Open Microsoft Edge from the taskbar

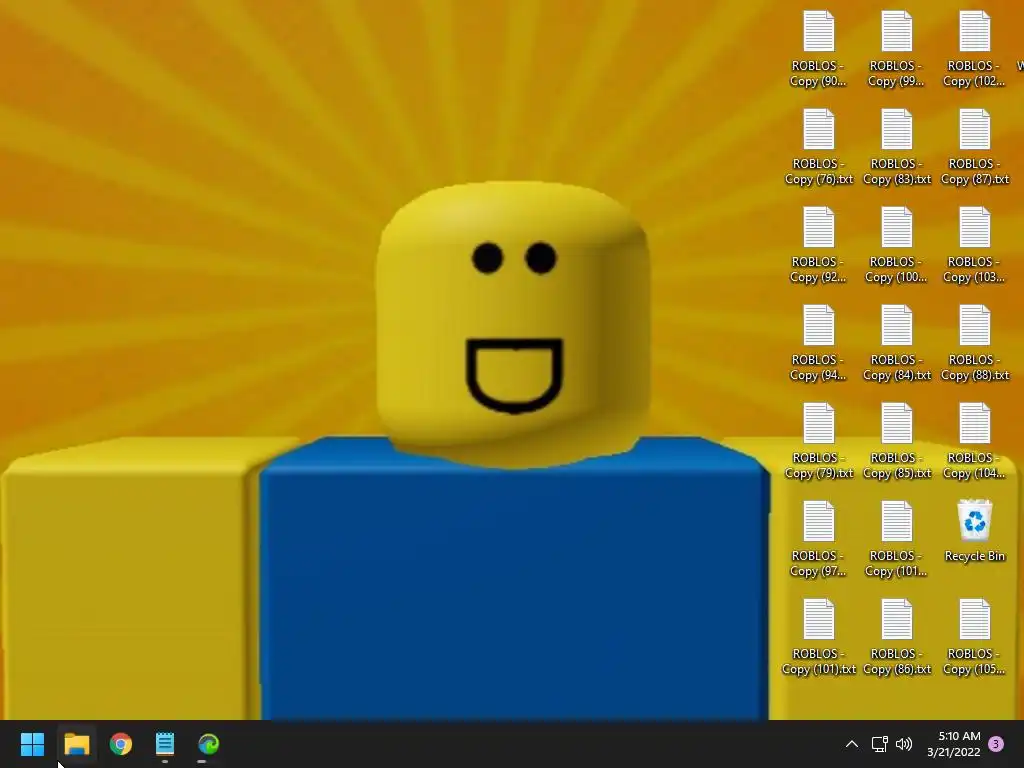coord(208,744)
